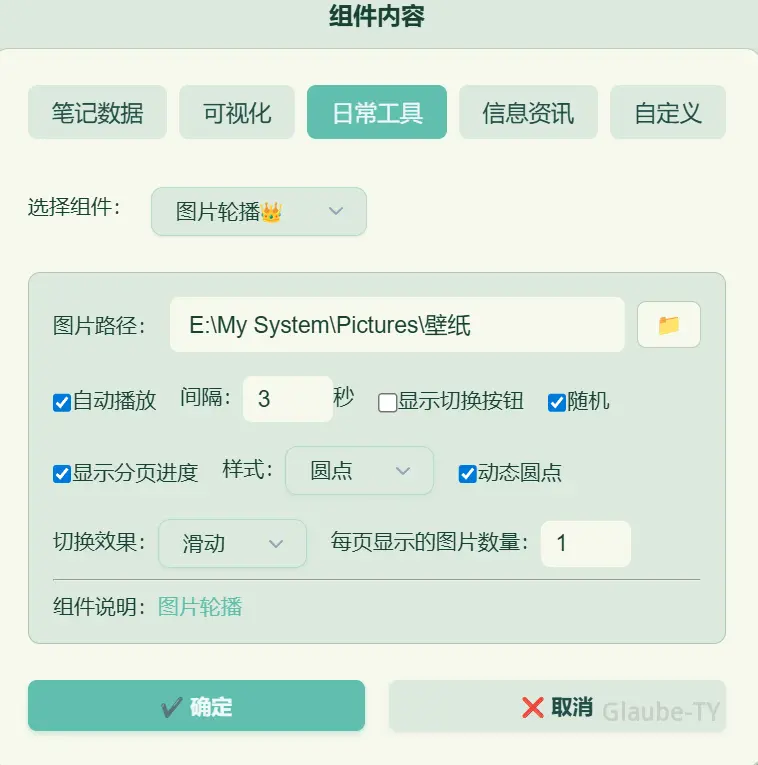Viewport: 758px width, 765px height.
Task: Switch to the 笔记数据 tab
Action: tap(97, 112)
